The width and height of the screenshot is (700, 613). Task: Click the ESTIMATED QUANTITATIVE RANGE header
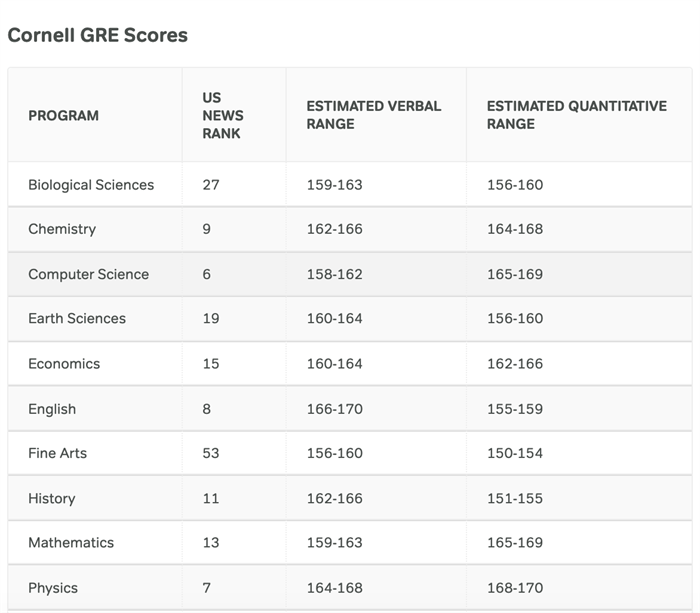tap(576, 115)
